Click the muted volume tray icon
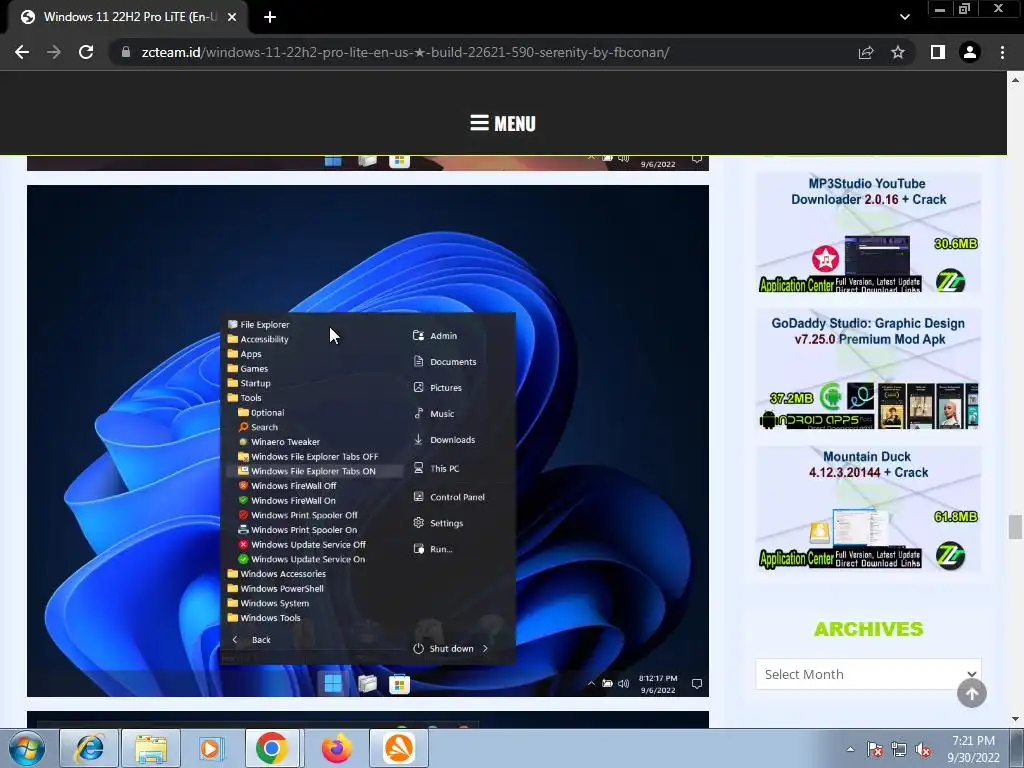Viewport: 1024px width, 768px height. point(923,750)
